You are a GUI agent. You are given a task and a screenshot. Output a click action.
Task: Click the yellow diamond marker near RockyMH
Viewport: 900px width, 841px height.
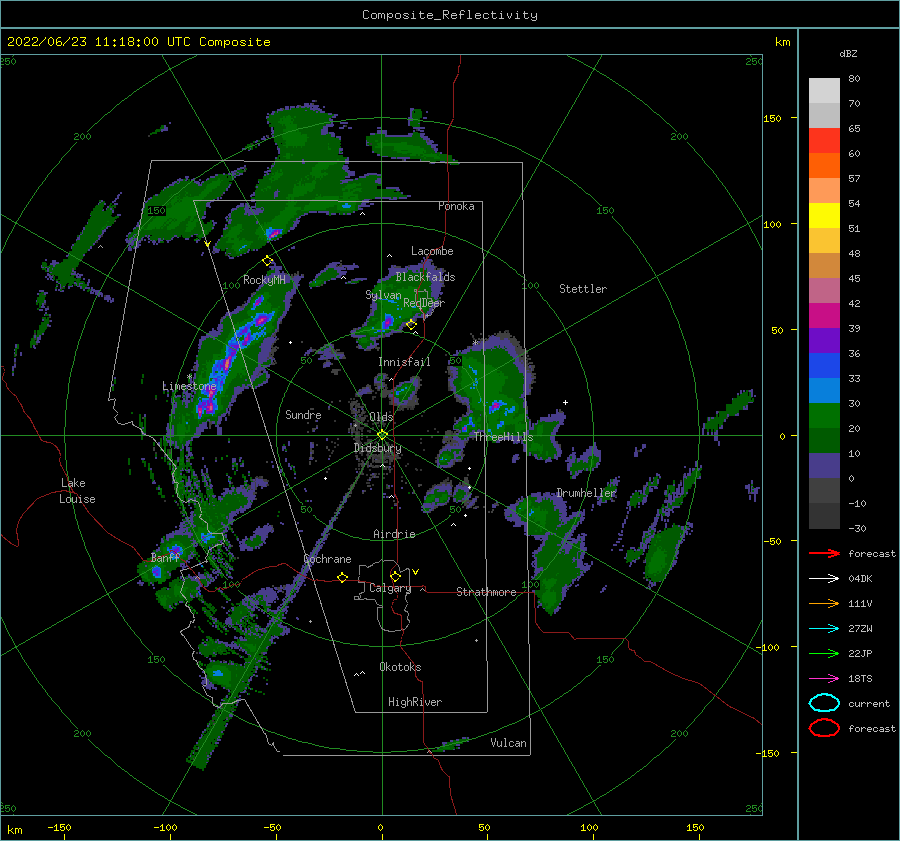pos(267,261)
